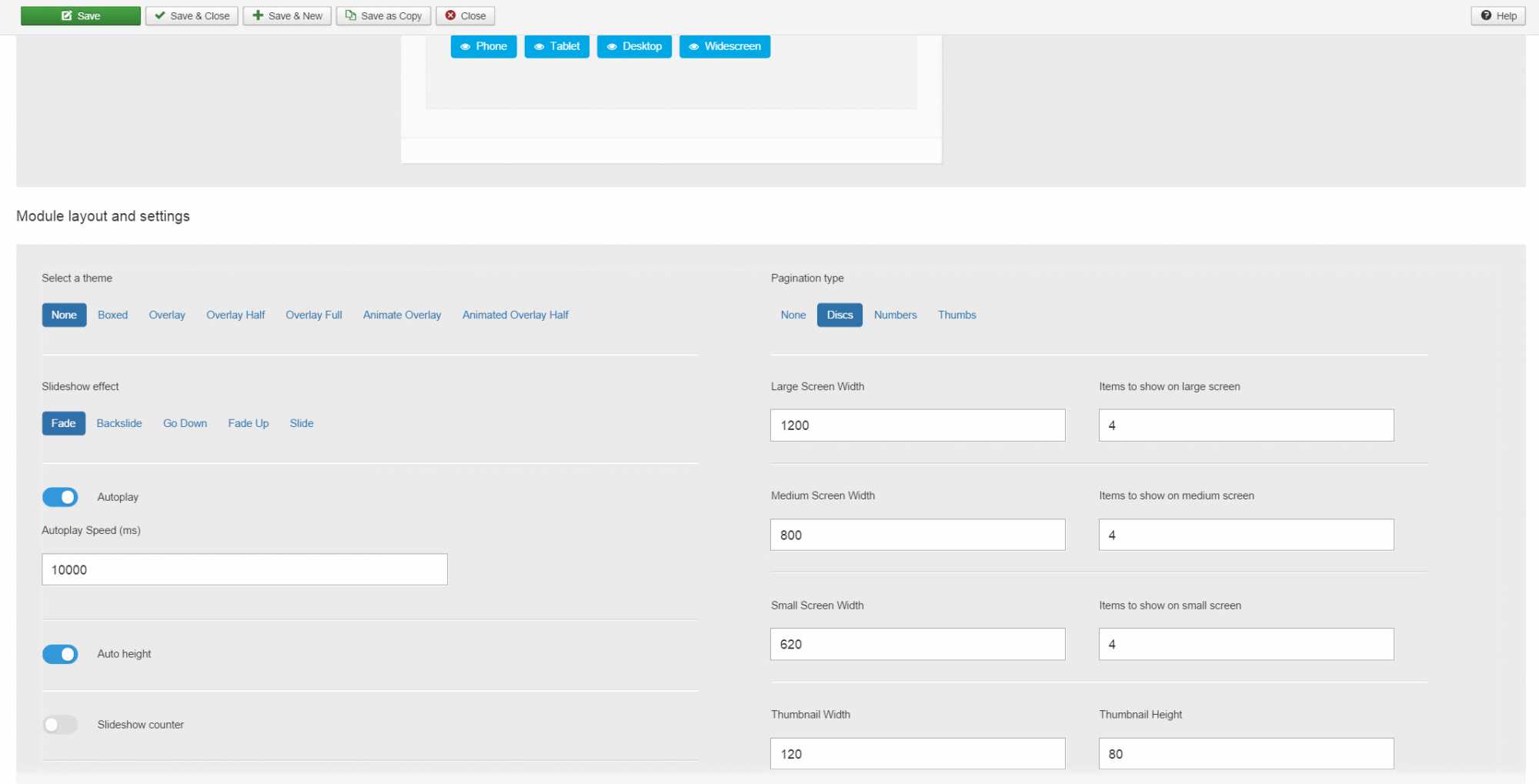Click Items to show on medium screen field
1539x784 pixels.
(x=1246, y=535)
